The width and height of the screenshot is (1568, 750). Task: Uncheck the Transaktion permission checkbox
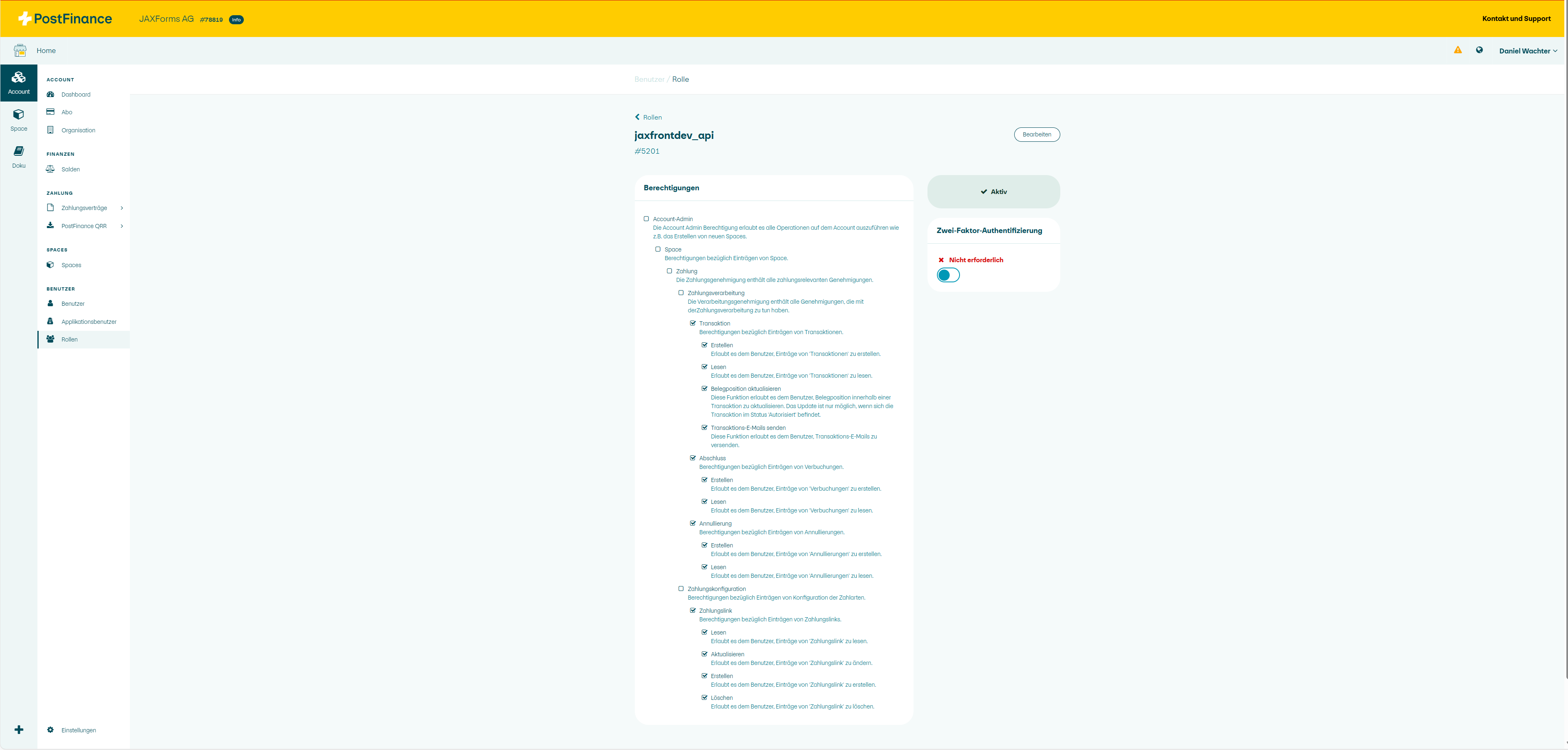(693, 323)
